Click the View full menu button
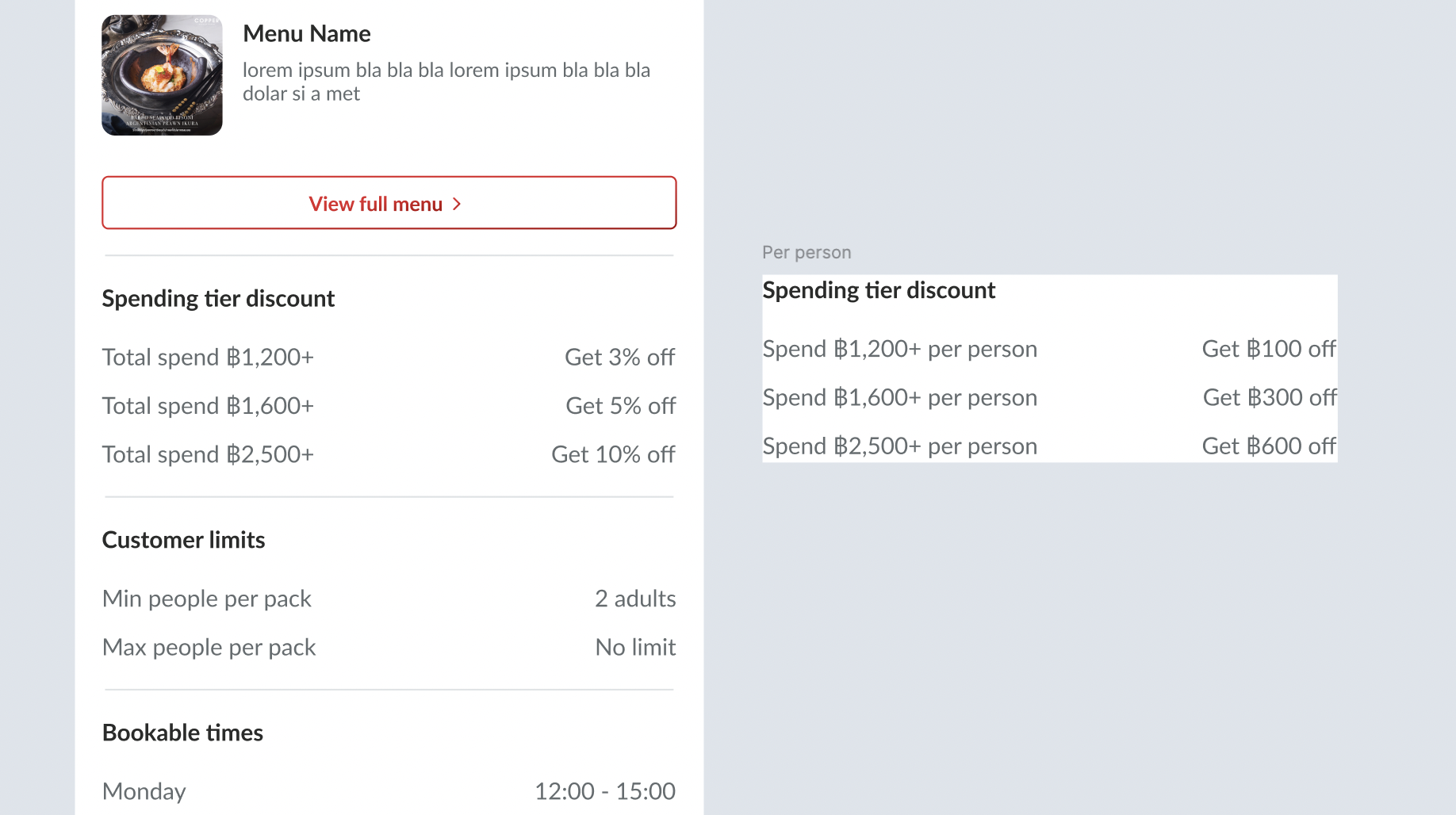 [389, 203]
